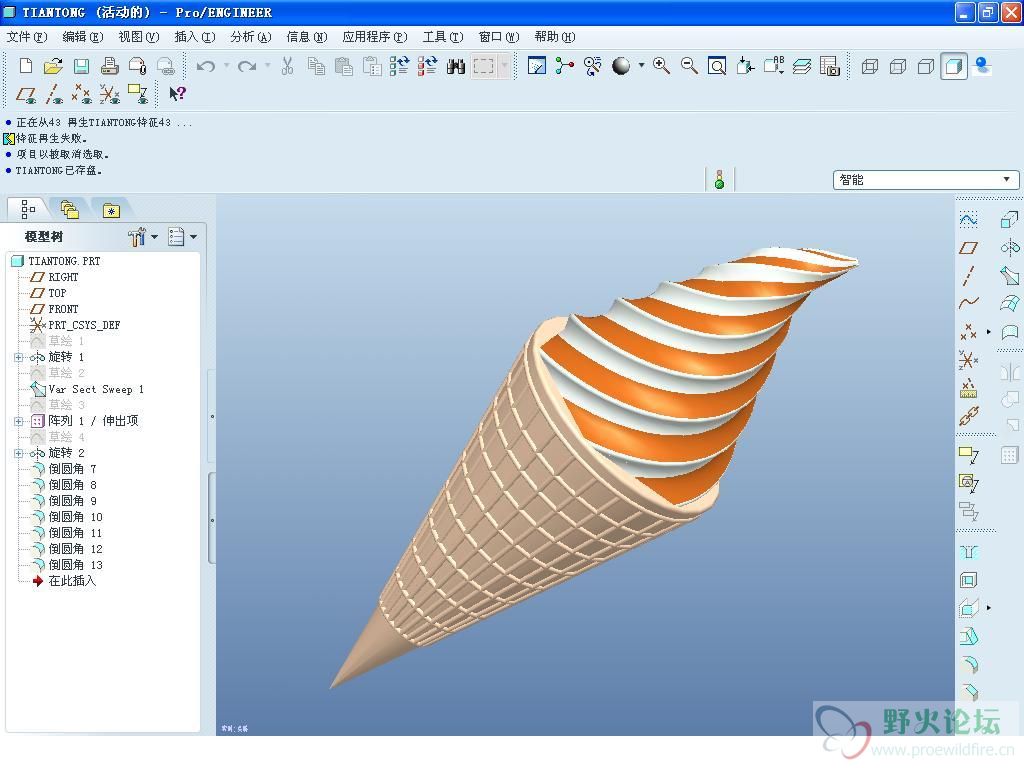Viewport: 1024px width, 768px height.
Task: Click the Undo arrow in the toolbar
Action: (206, 66)
